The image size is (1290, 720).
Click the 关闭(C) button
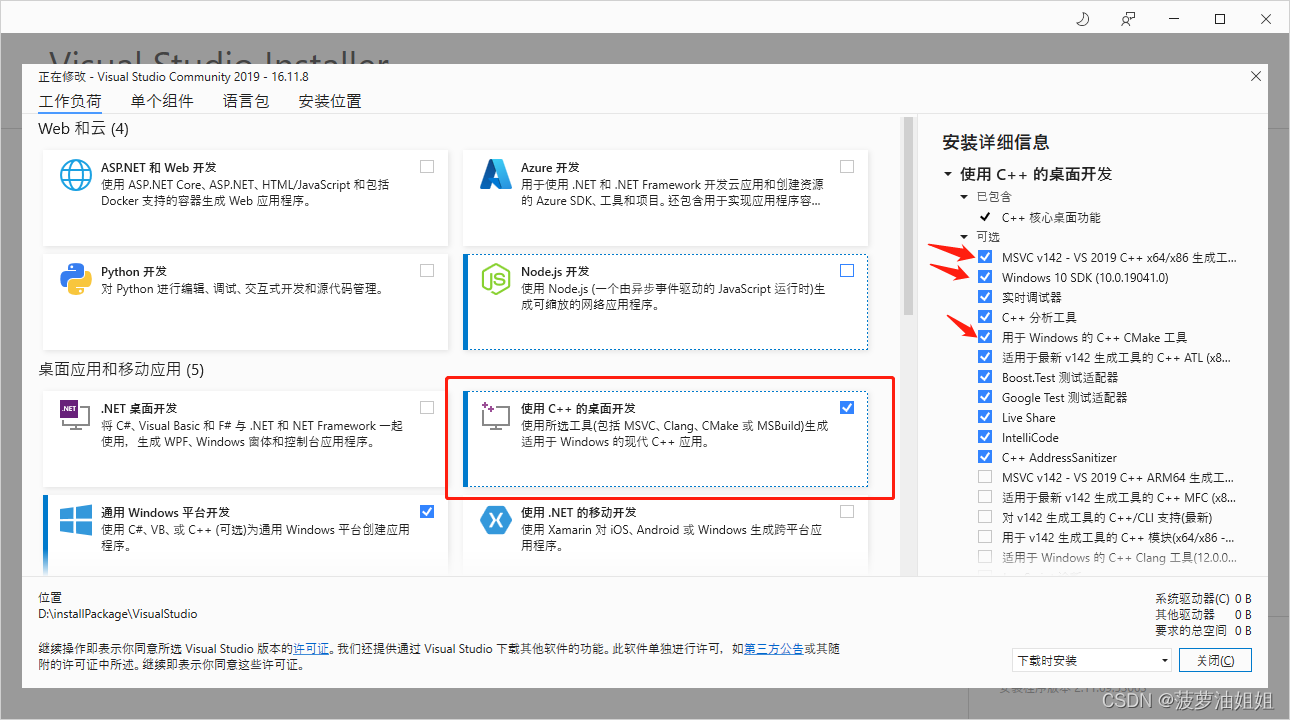tap(1215, 660)
